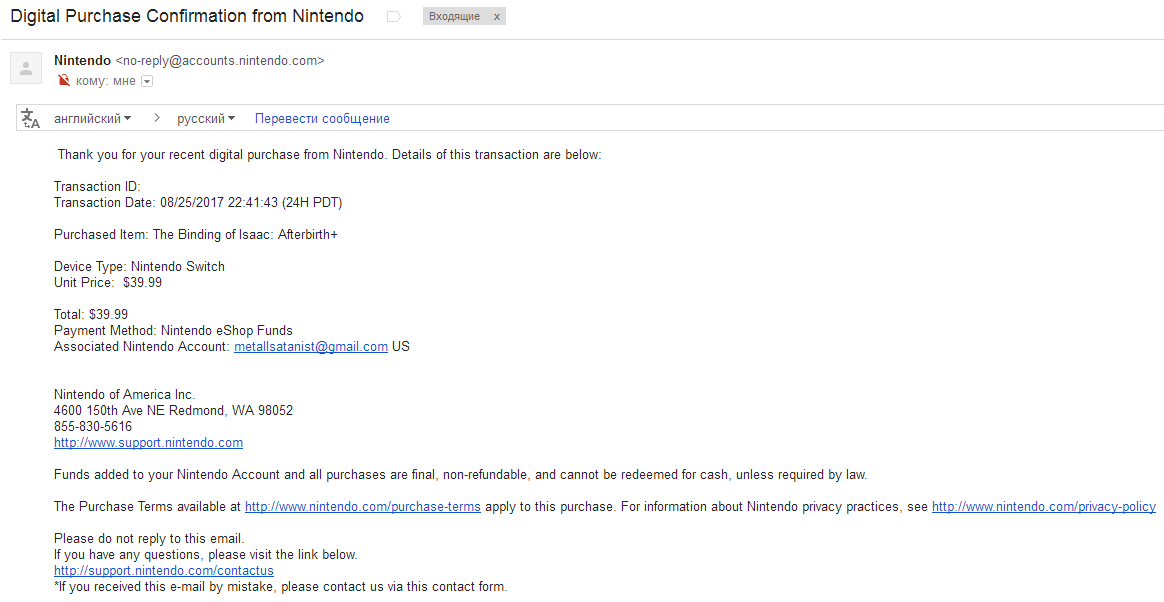
Task: Click the email subject title
Action: tap(187, 17)
